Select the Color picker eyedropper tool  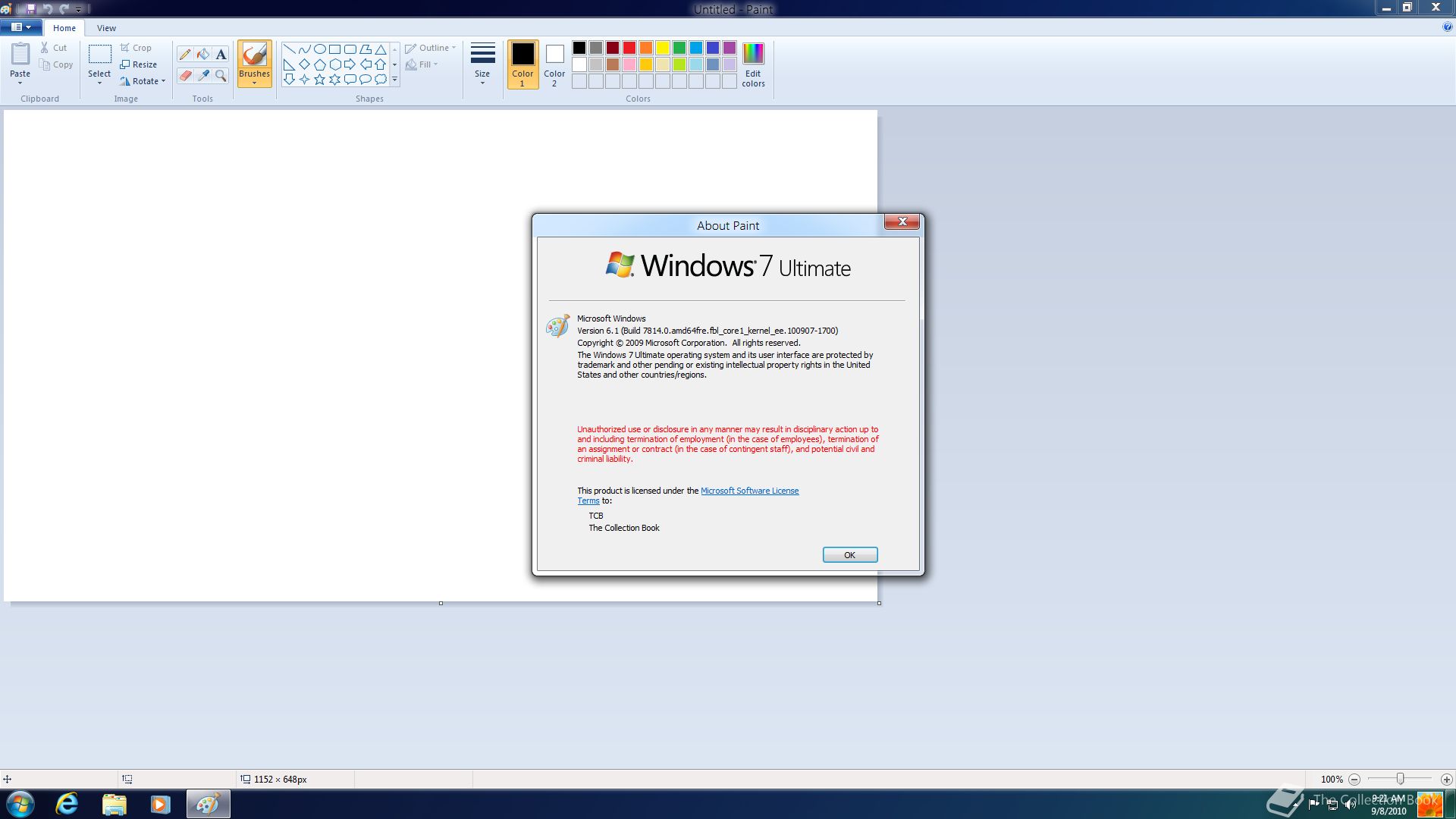pos(202,75)
